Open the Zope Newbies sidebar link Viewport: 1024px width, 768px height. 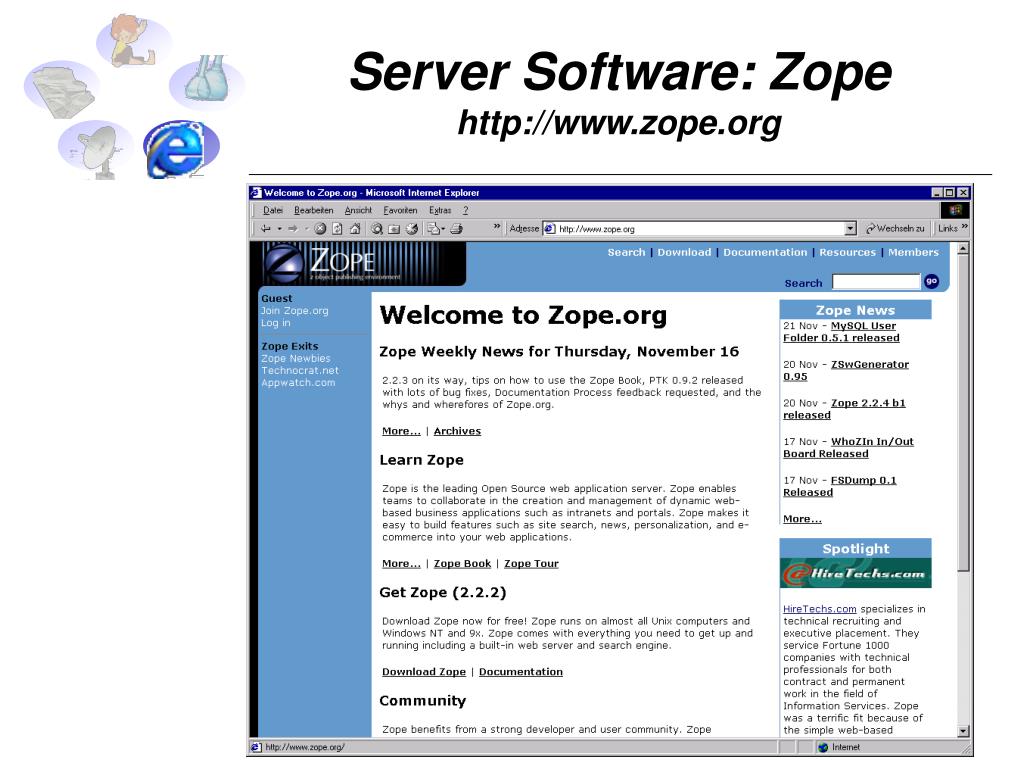pos(296,359)
